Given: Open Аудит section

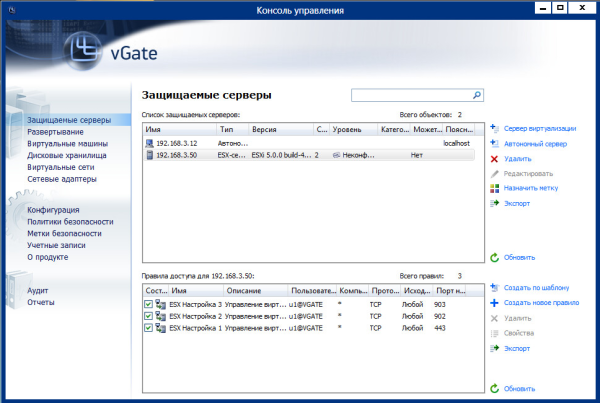Looking at the screenshot, I should 38,291.
